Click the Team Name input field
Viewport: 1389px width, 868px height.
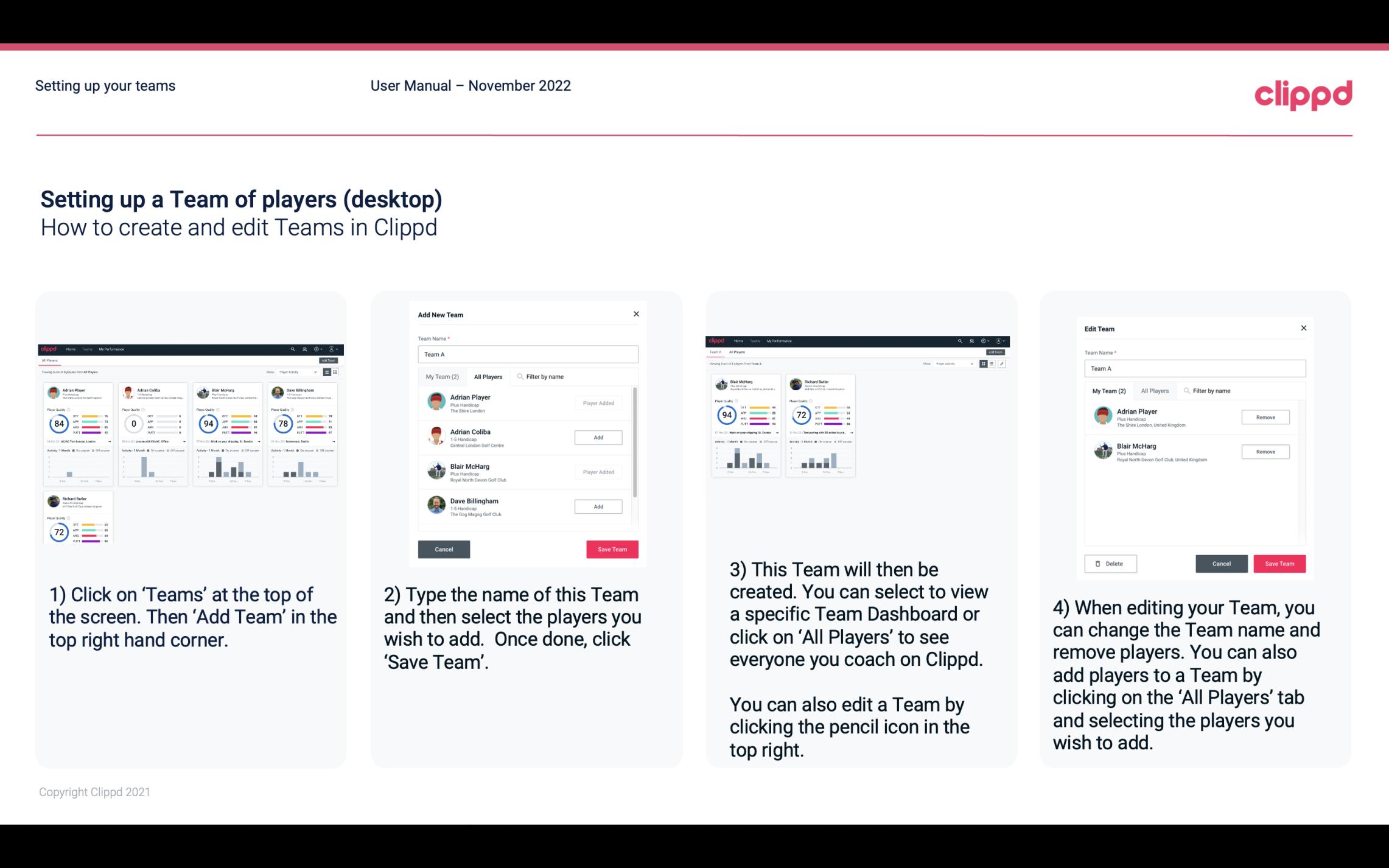coord(528,354)
